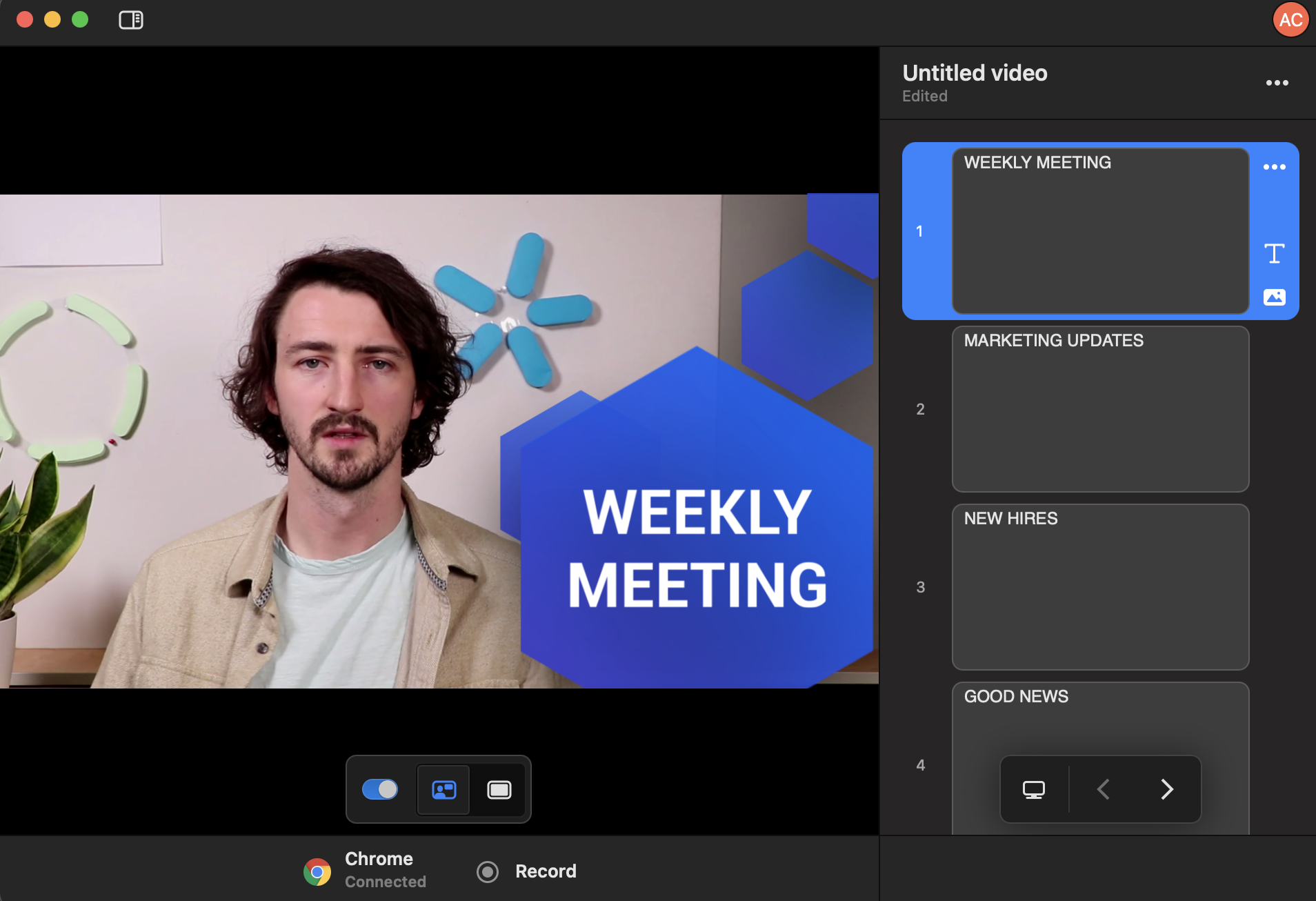The height and width of the screenshot is (901, 1316).
Task: Click the screen display icon
Action: 1033,789
